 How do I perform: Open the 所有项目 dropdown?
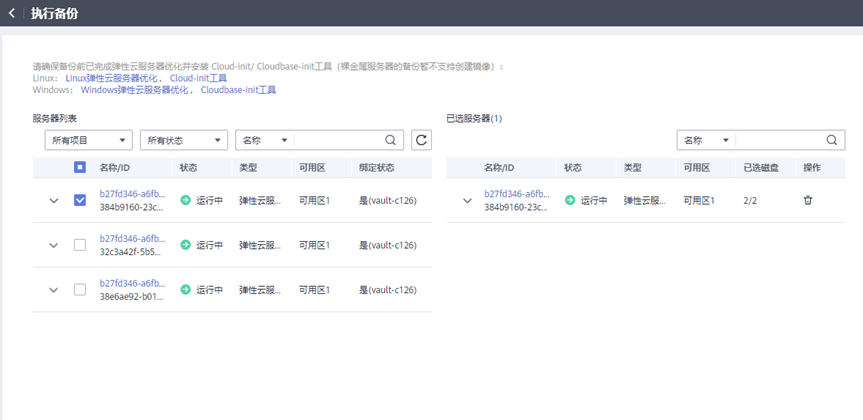click(x=89, y=140)
